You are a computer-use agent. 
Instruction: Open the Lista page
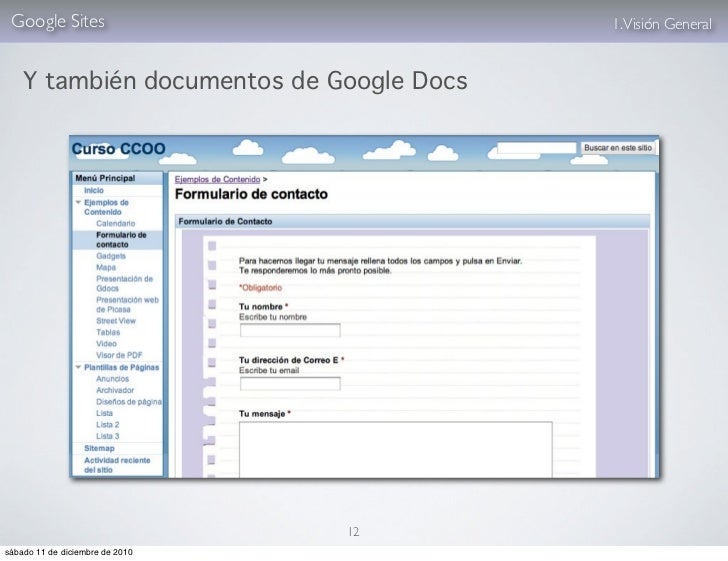tap(104, 413)
